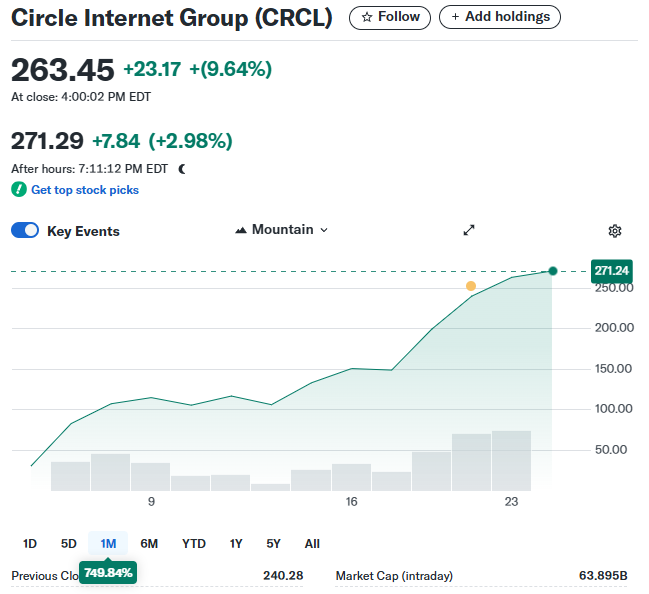The width and height of the screenshot is (649, 594).
Task: Open the Get top stock picks link
Action: (x=85, y=190)
